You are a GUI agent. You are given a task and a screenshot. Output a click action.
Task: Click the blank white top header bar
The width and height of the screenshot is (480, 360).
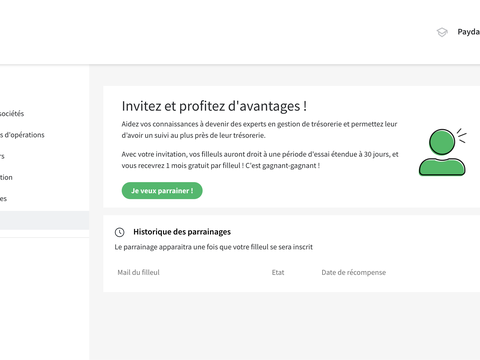tap(217, 32)
